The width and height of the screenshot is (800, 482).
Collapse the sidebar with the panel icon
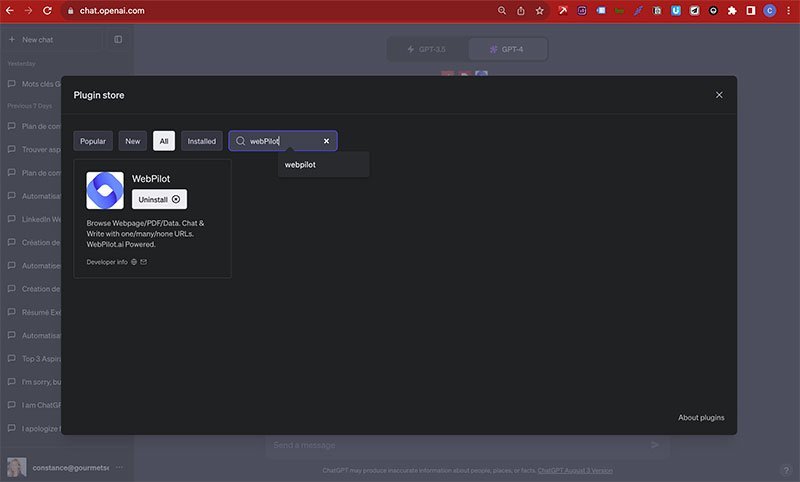click(118, 39)
